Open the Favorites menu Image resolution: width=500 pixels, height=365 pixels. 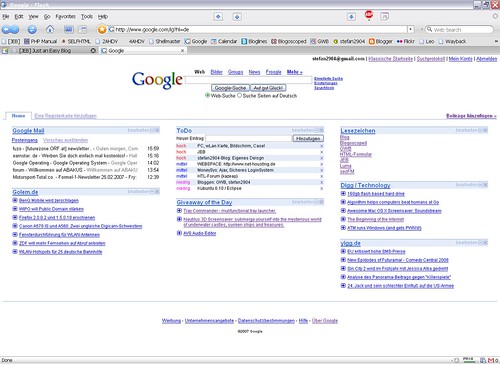[x=65, y=16]
